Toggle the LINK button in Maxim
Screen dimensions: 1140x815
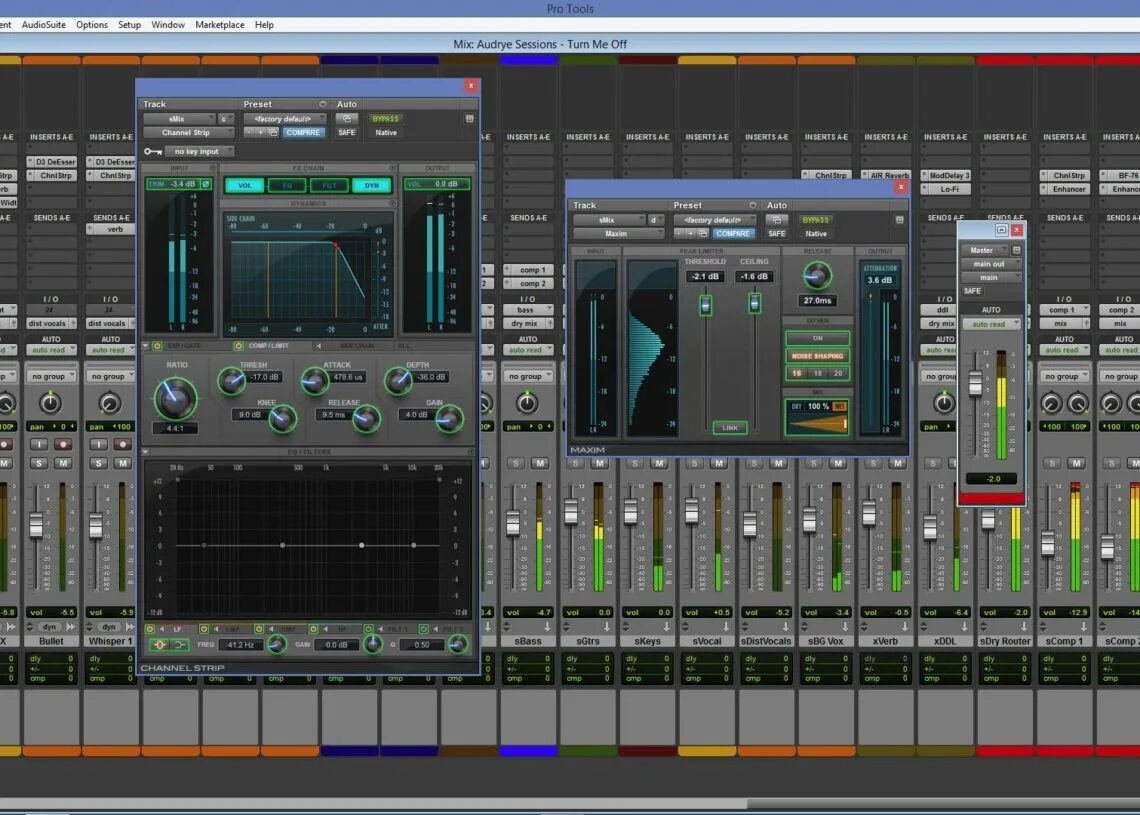[730, 427]
